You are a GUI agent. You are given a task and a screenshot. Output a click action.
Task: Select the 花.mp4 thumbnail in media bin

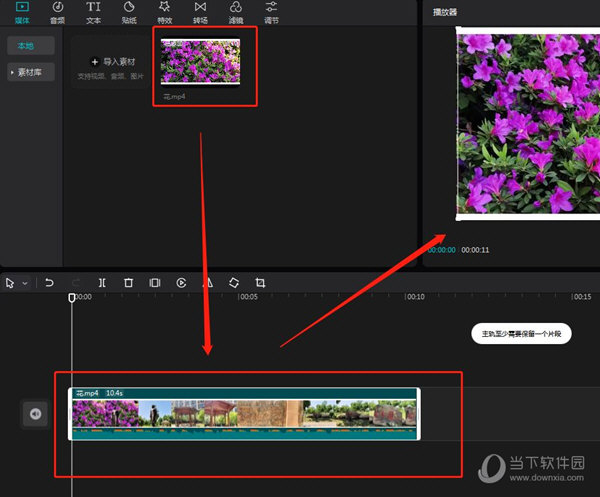(200, 62)
